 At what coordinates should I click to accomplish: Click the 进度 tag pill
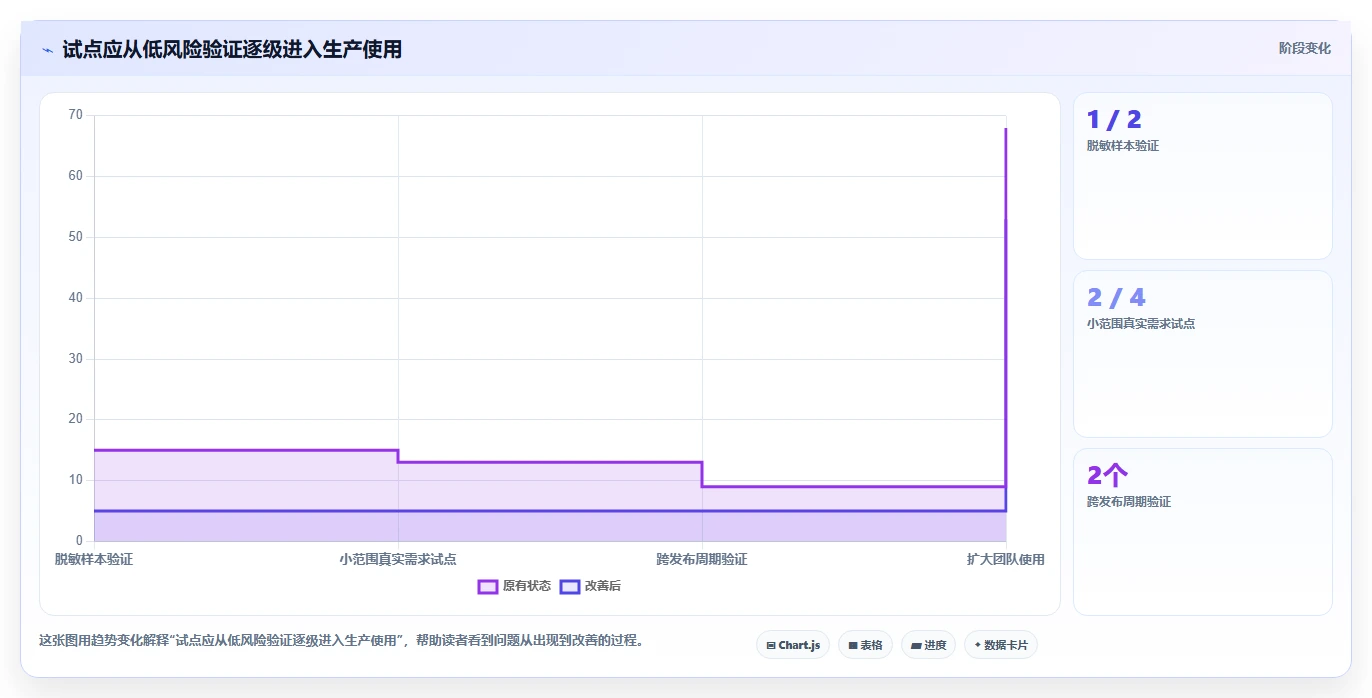tap(928, 645)
